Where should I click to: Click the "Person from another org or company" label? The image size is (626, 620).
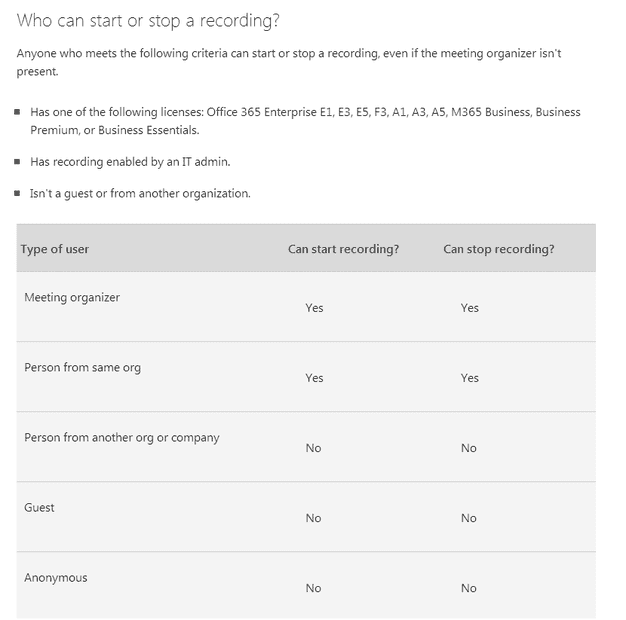coord(122,437)
